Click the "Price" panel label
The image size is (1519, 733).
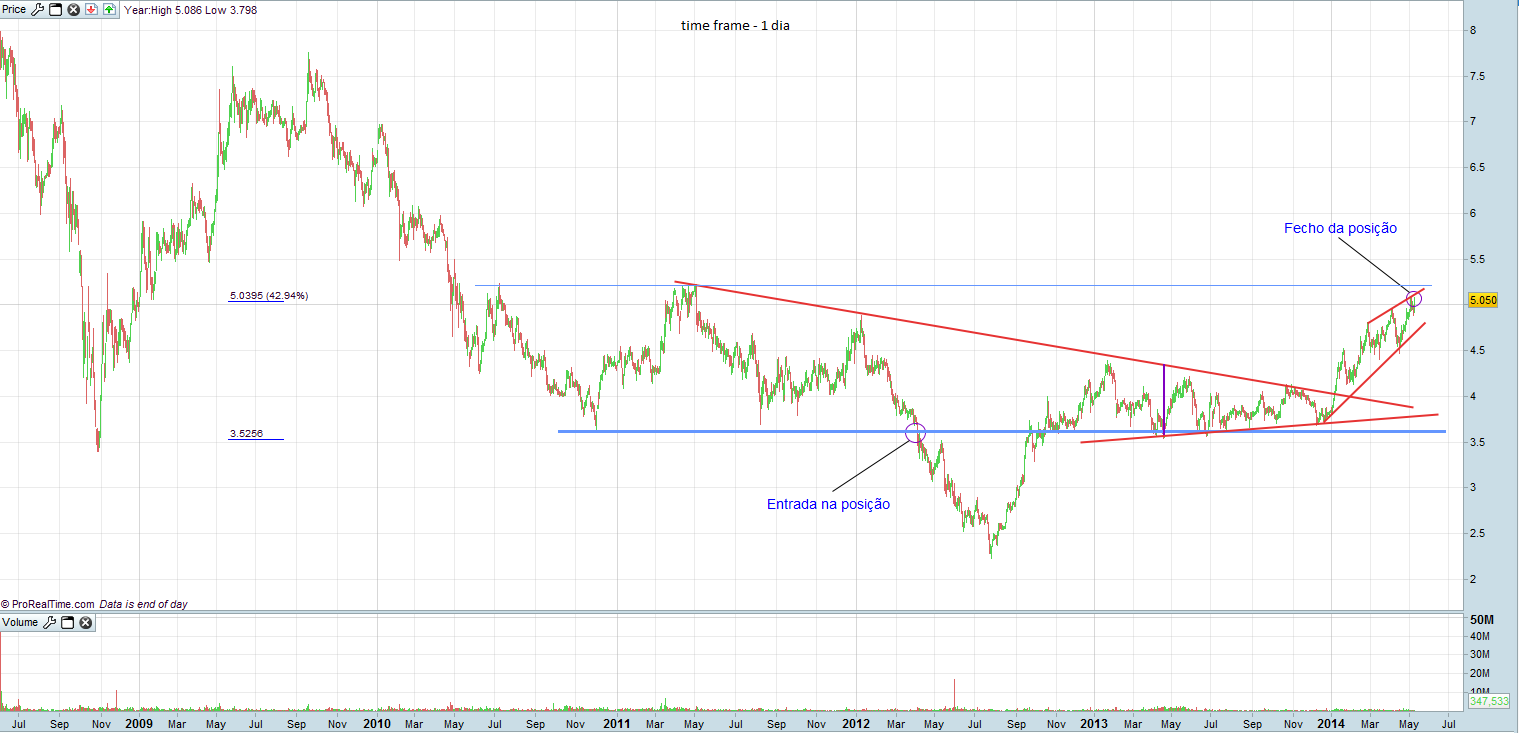[x=15, y=9]
